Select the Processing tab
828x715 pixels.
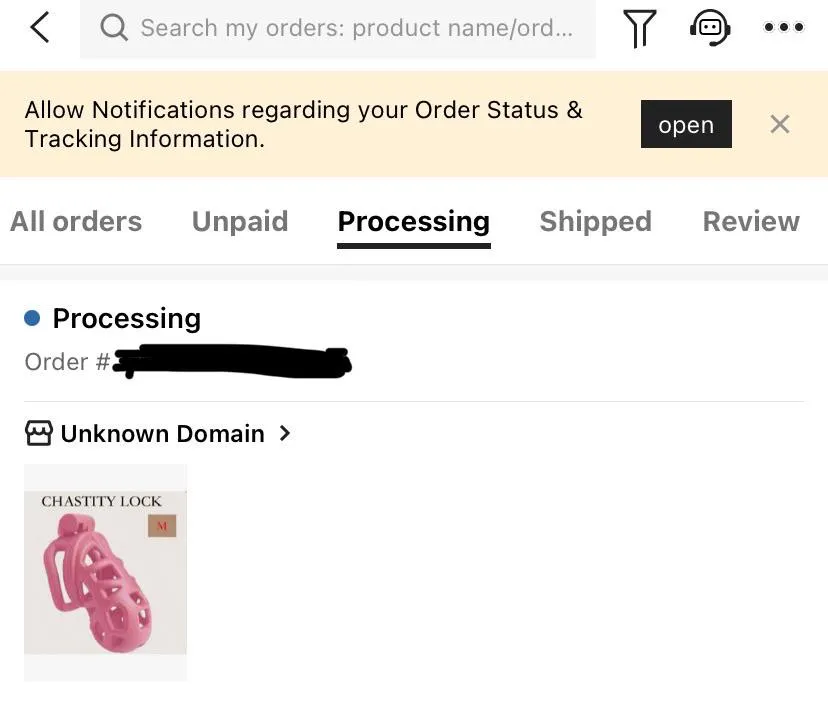pyautogui.click(x=413, y=221)
